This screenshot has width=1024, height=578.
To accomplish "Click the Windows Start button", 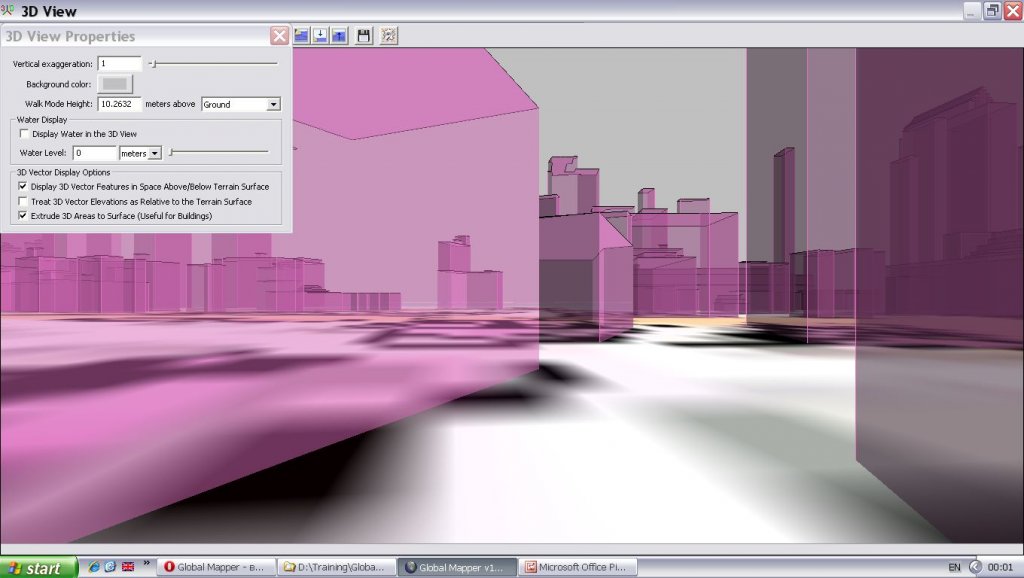I will 39,567.
